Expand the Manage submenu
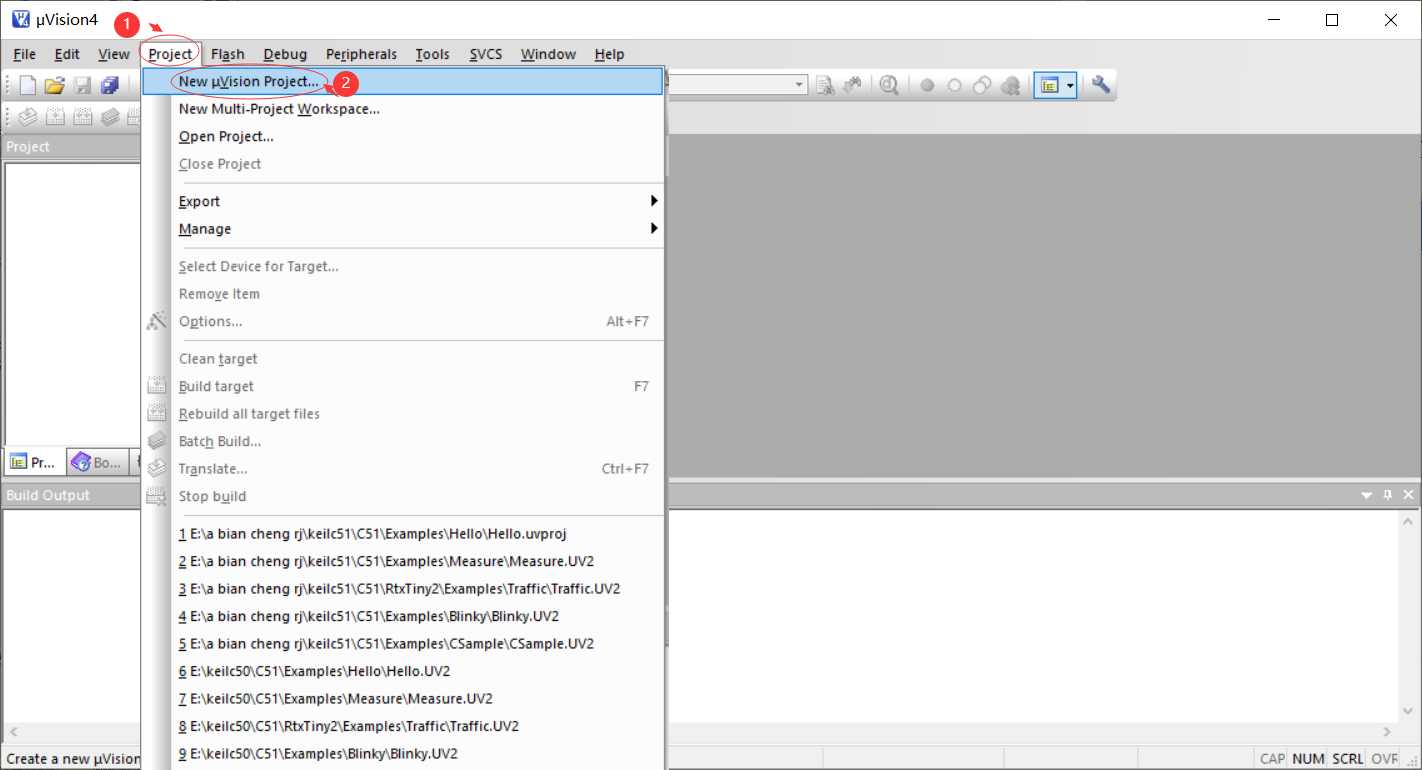Screen dimensions: 1422x770 tap(403, 229)
